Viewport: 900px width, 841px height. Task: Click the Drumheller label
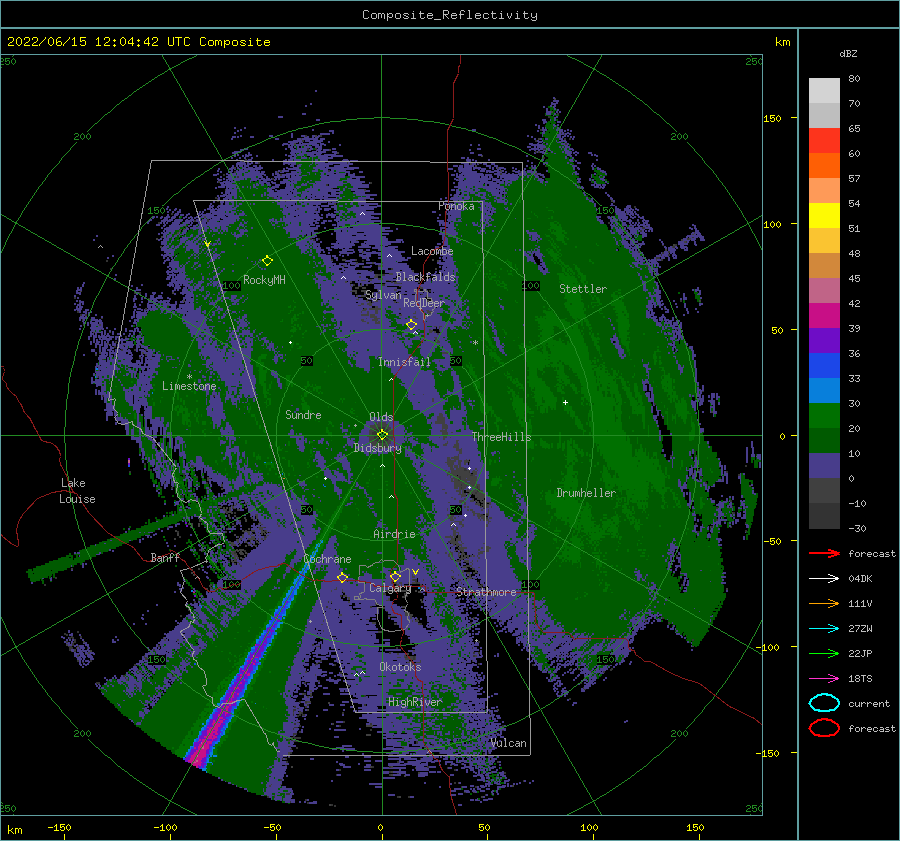(x=586, y=493)
